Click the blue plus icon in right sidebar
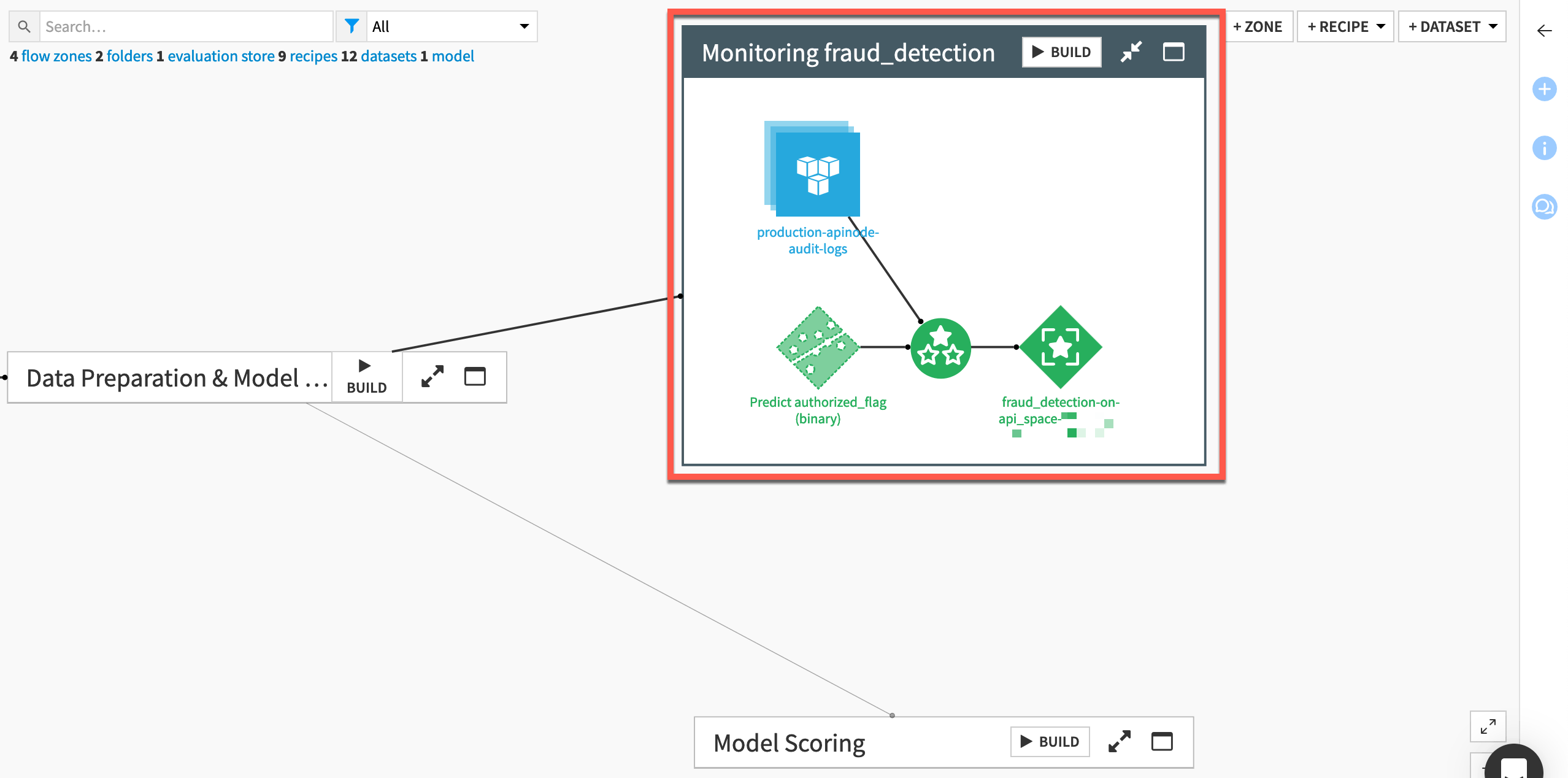The height and width of the screenshot is (778, 1568). [1545, 89]
